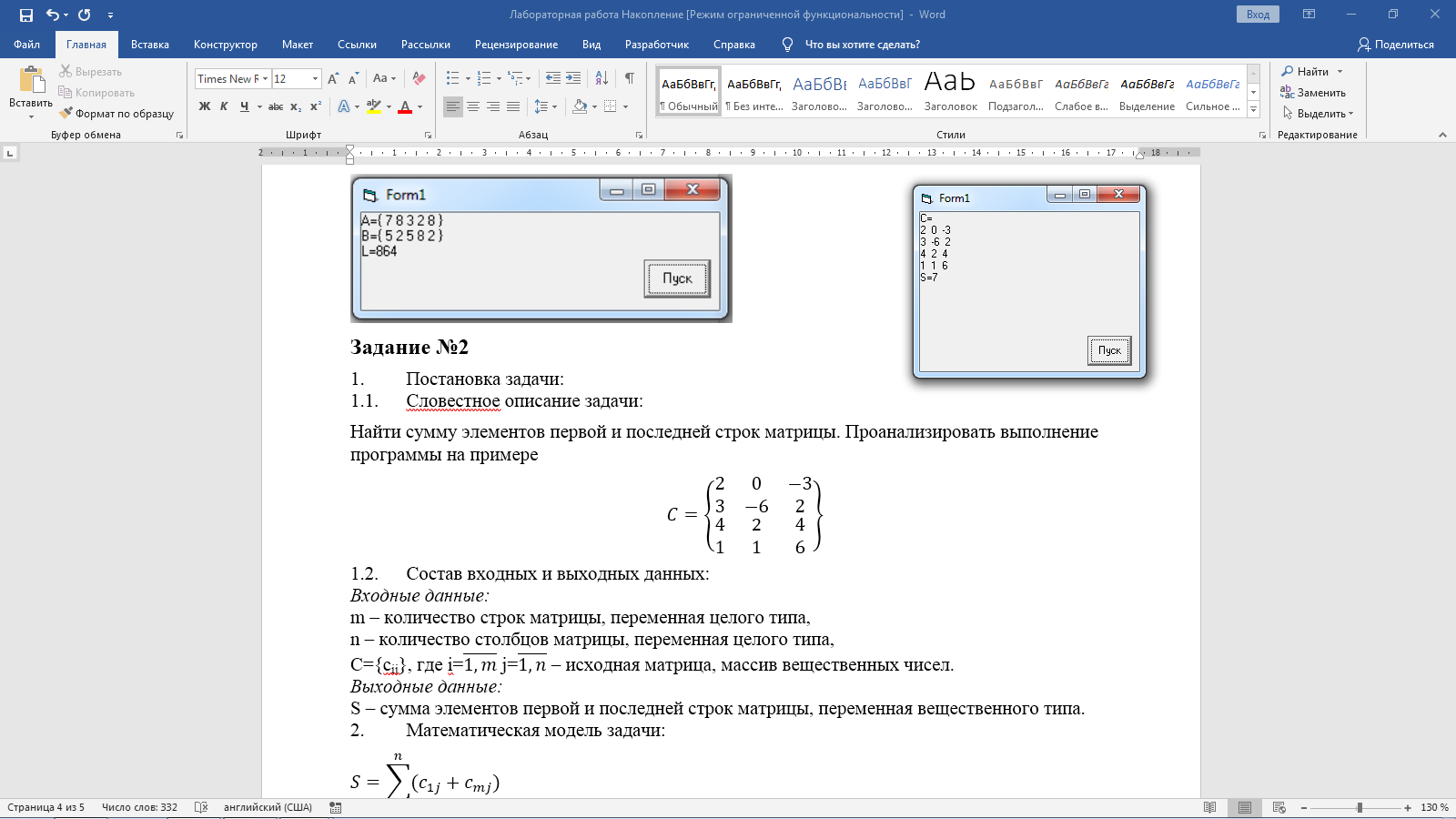
Task: Click Поделиться share button
Action: click(x=1395, y=45)
